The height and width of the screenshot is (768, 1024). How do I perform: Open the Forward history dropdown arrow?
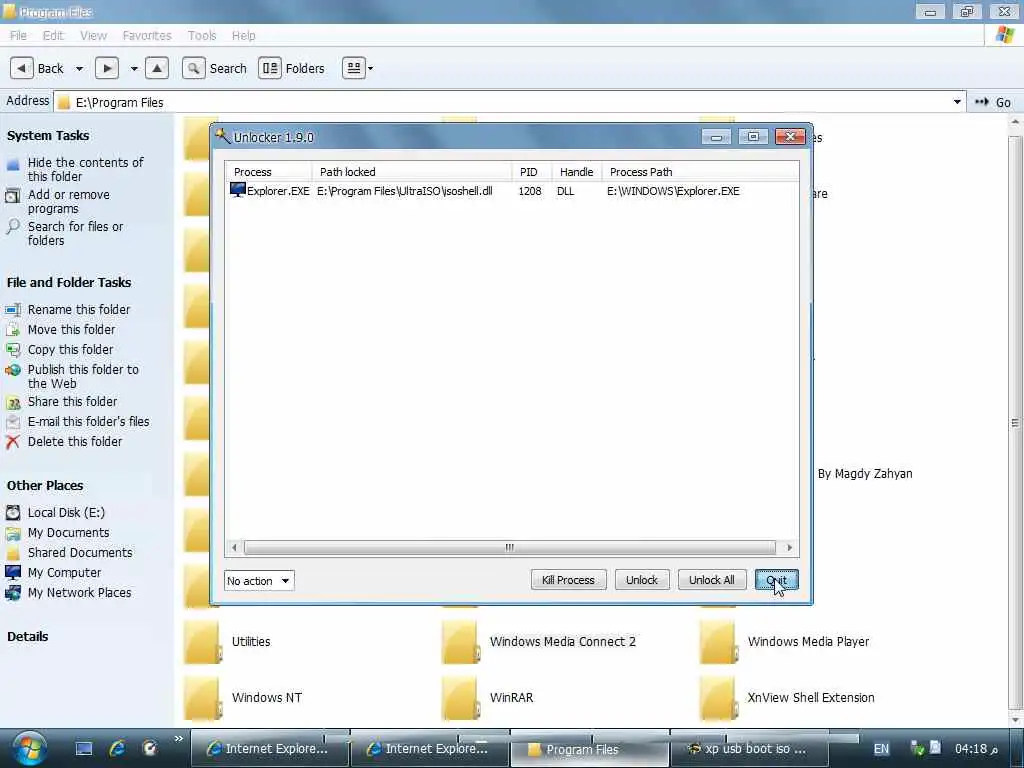[x=134, y=69]
